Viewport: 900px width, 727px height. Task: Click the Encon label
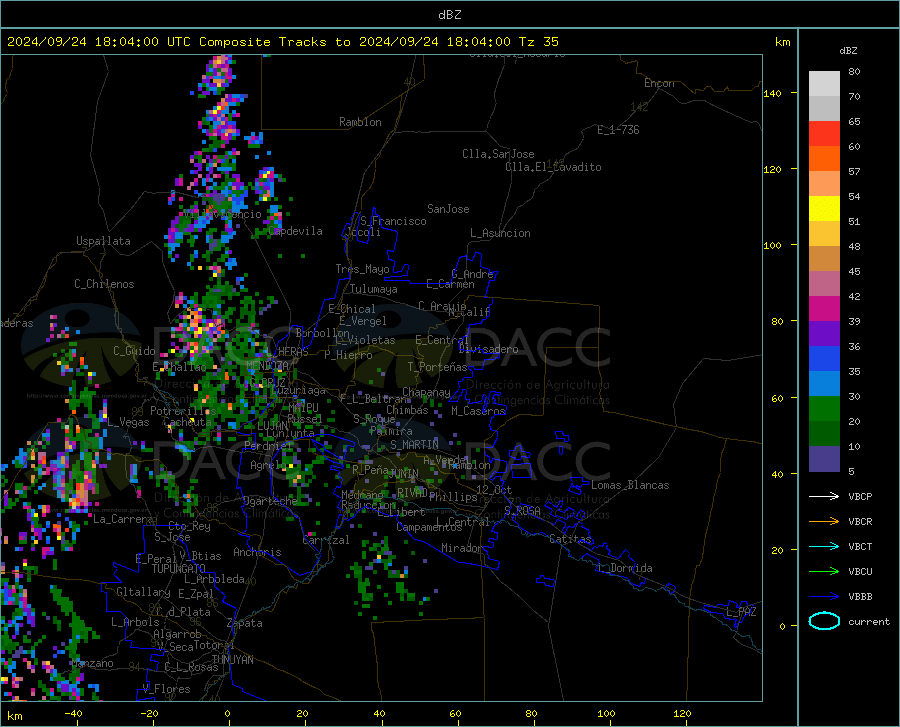[659, 83]
